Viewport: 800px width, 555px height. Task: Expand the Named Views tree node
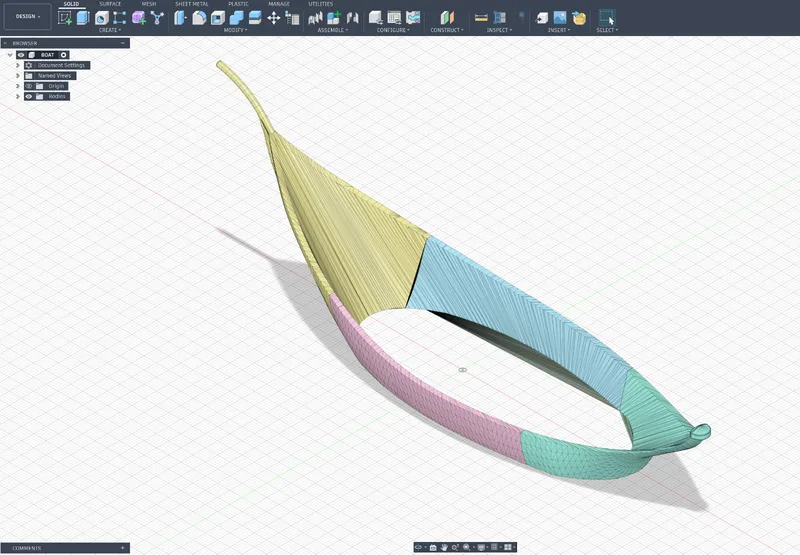pos(18,76)
